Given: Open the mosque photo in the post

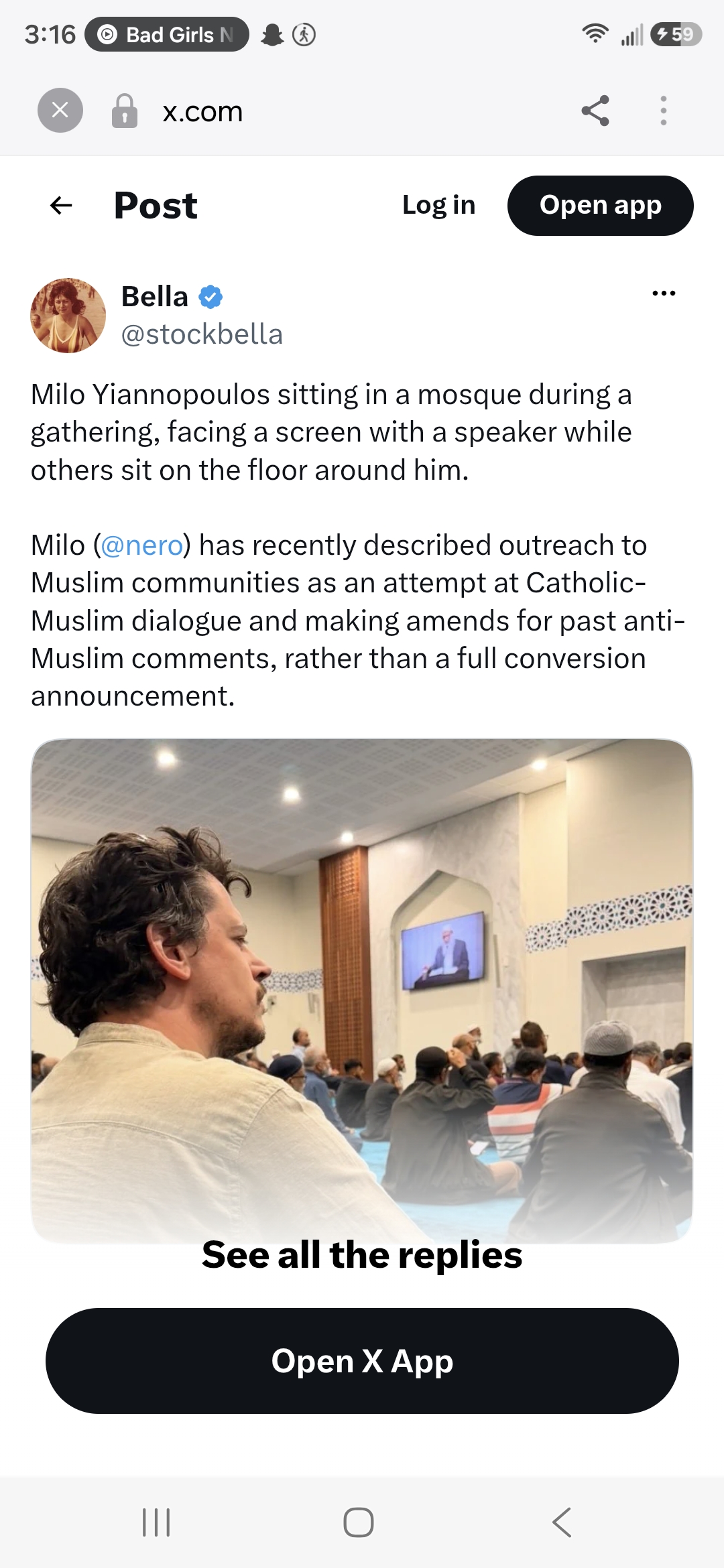Looking at the screenshot, I should [362, 990].
